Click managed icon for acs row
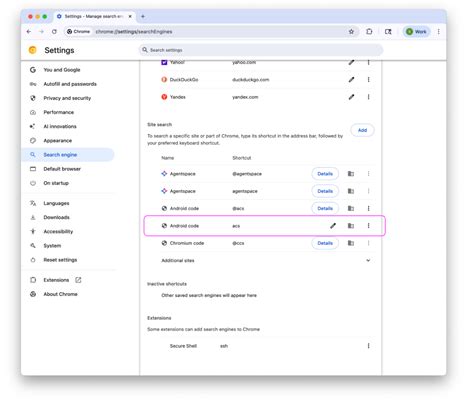 pos(351,226)
